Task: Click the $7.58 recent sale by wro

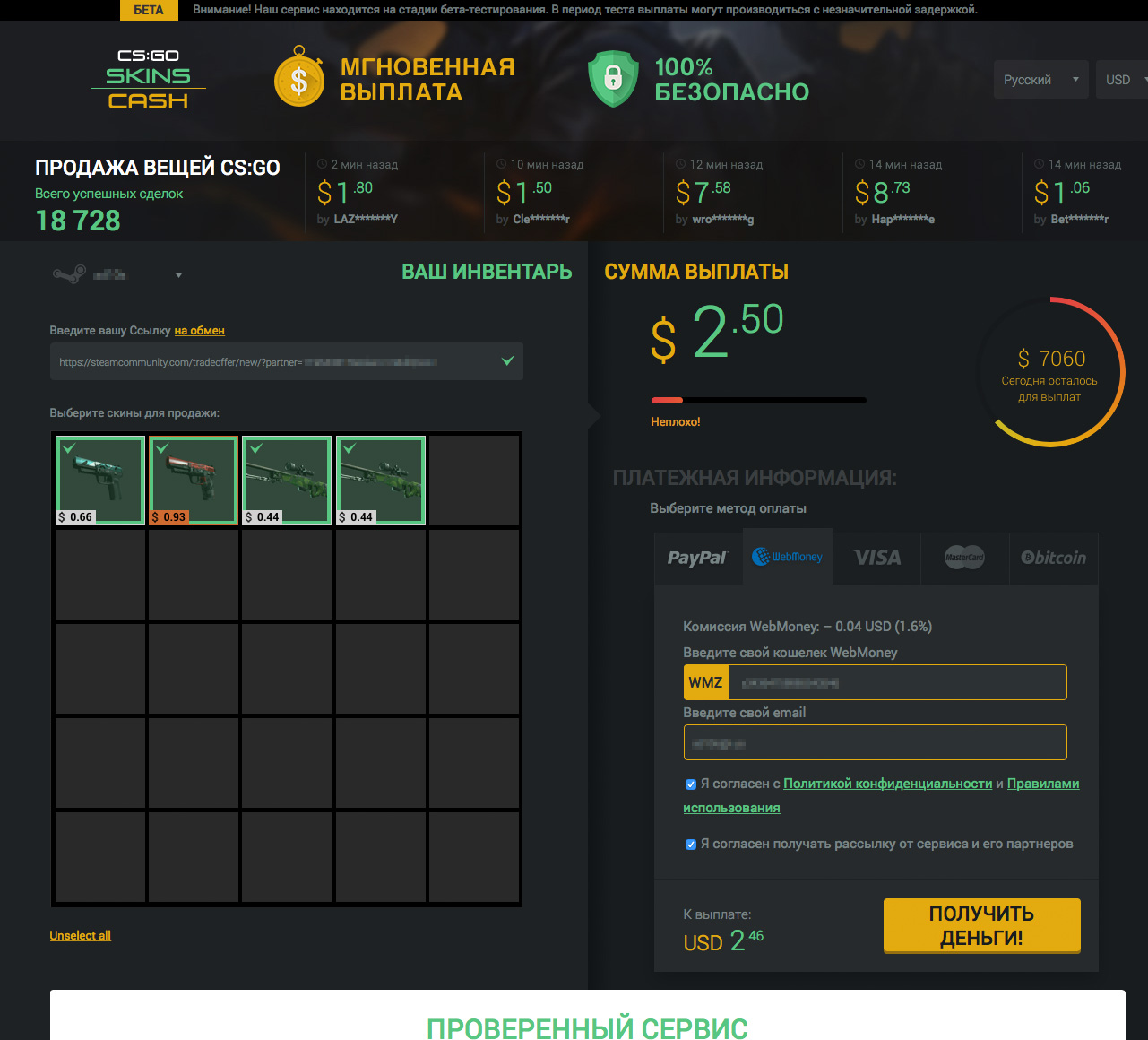Action: point(718,192)
